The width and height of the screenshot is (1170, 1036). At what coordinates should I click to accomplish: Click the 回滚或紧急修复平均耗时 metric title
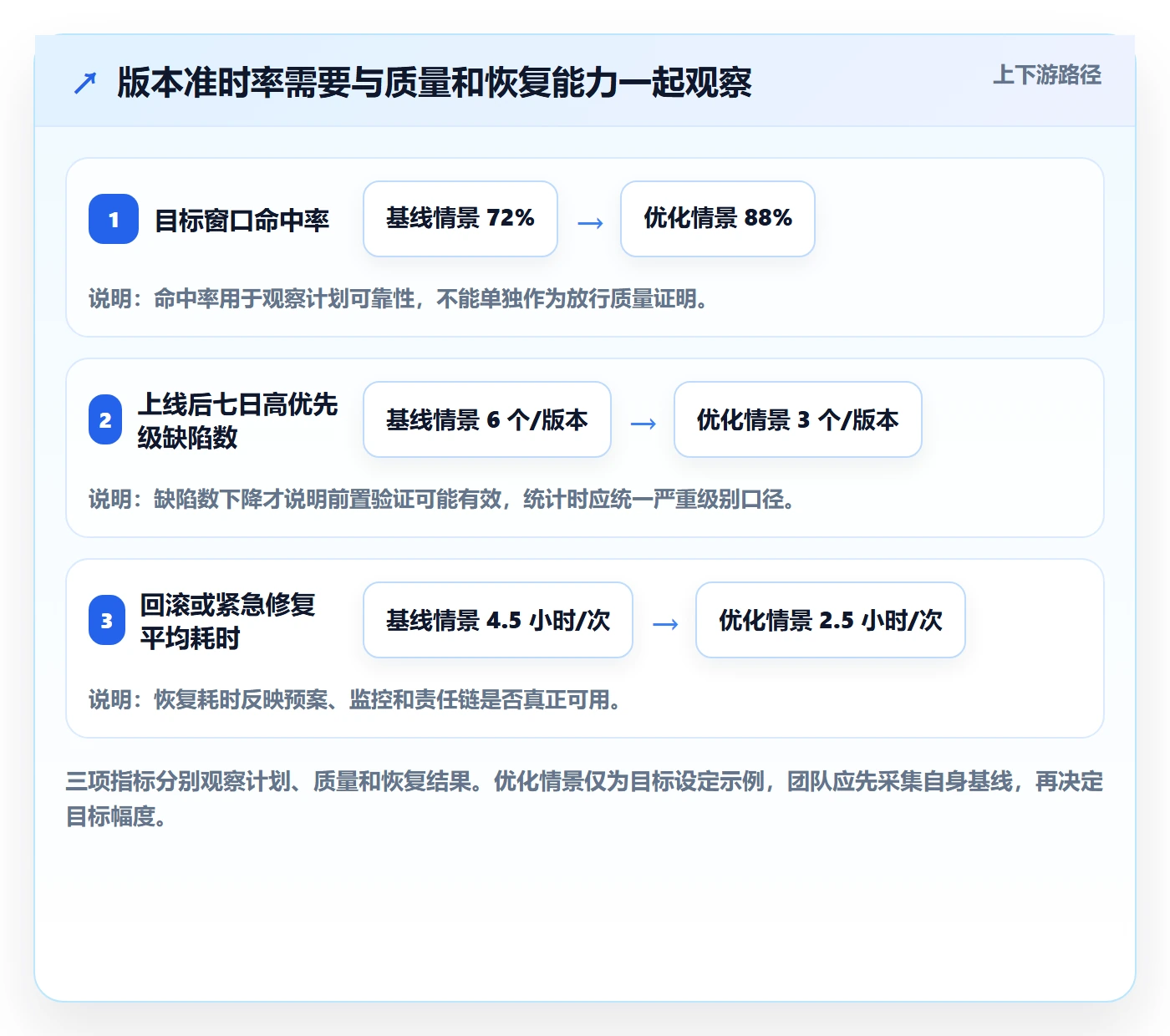coord(227,621)
